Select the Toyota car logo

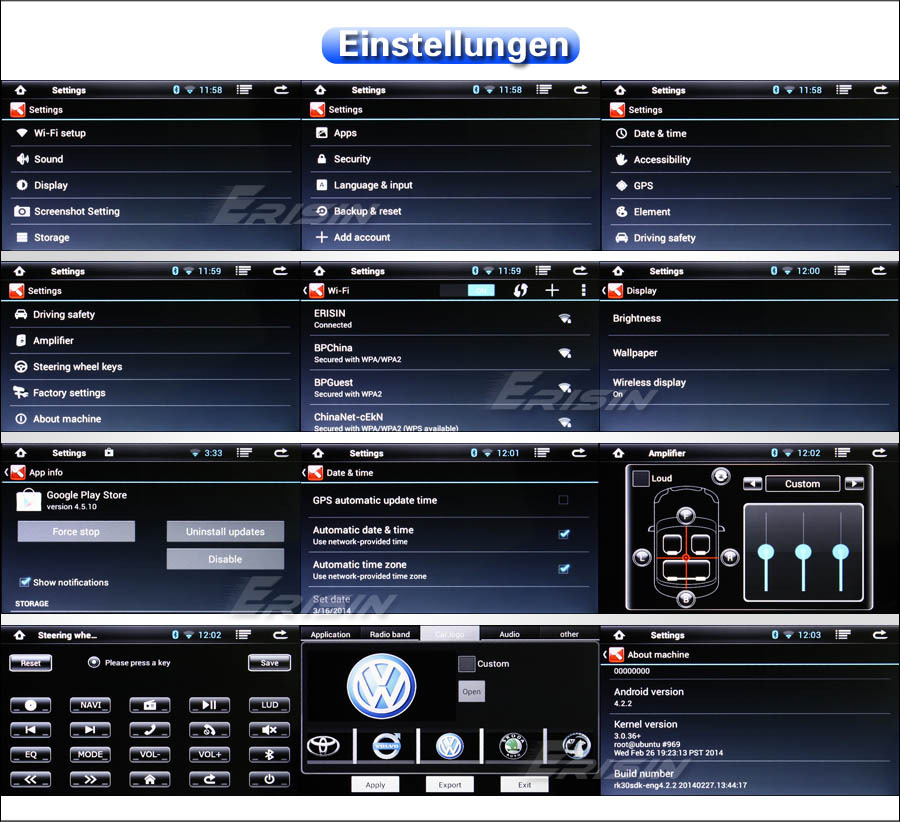(324, 746)
